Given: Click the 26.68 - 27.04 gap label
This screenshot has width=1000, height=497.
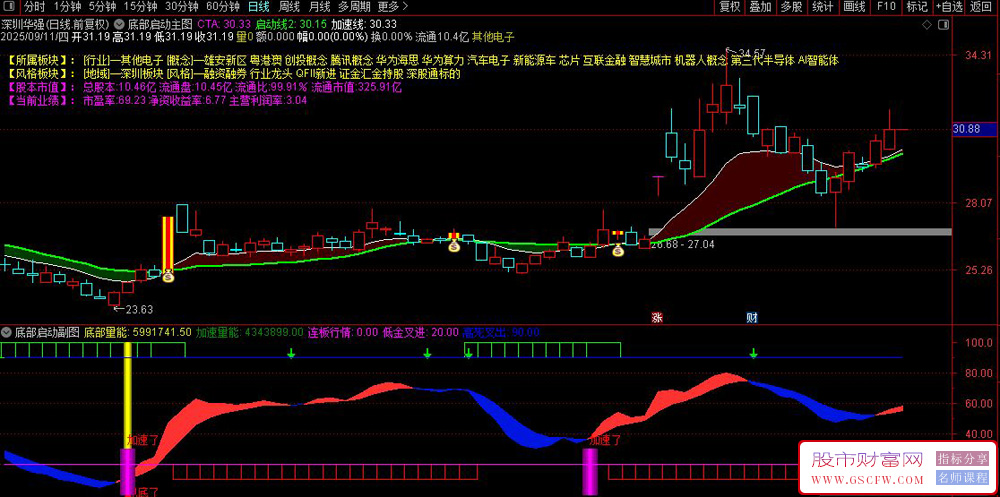Looking at the screenshot, I should tap(681, 244).
